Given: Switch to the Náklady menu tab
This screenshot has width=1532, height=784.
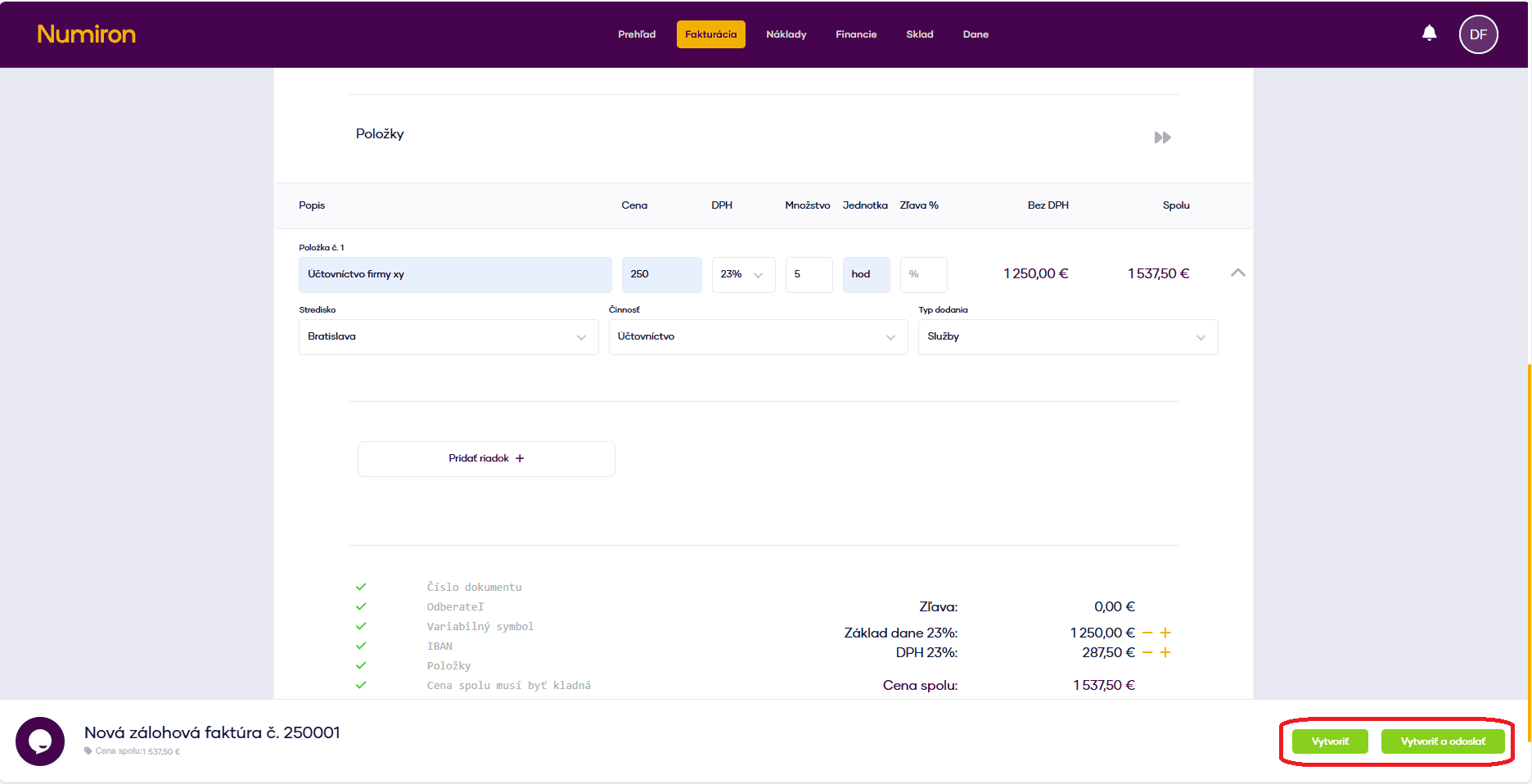Looking at the screenshot, I should (786, 34).
